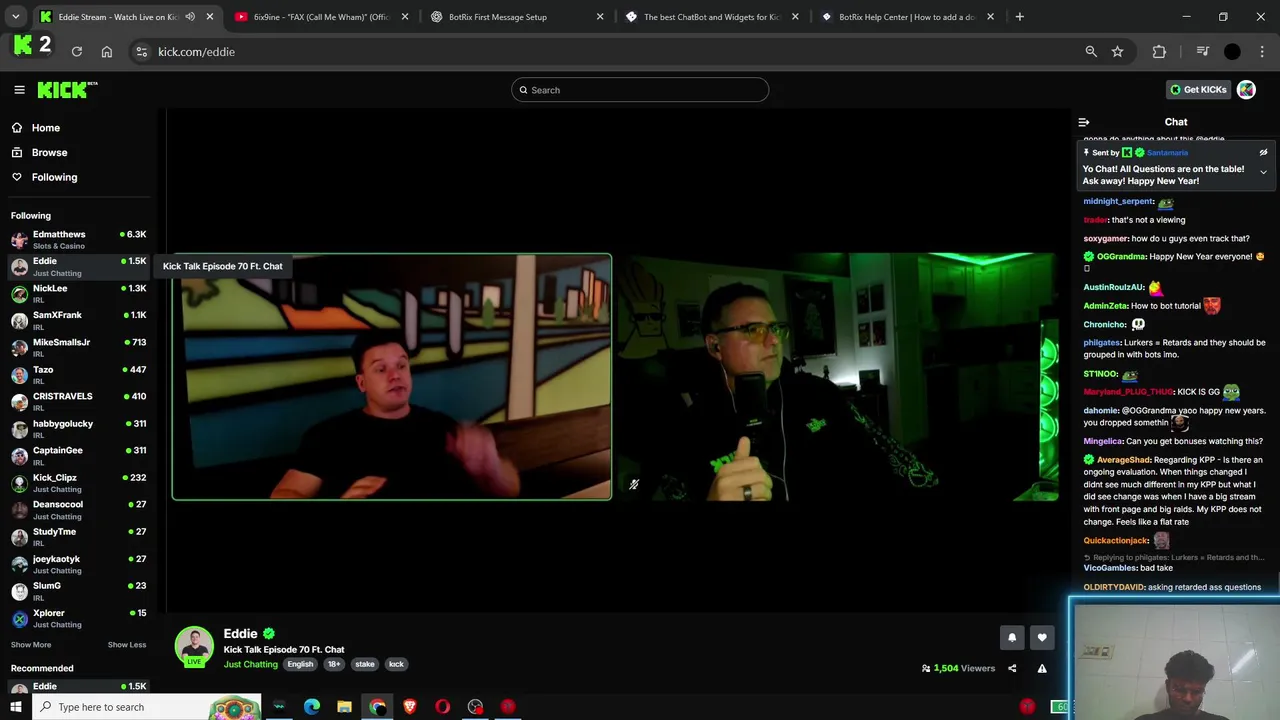Open the hamburger sidebar menu
This screenshot has height=720, width=1280.
click(19, 90)
